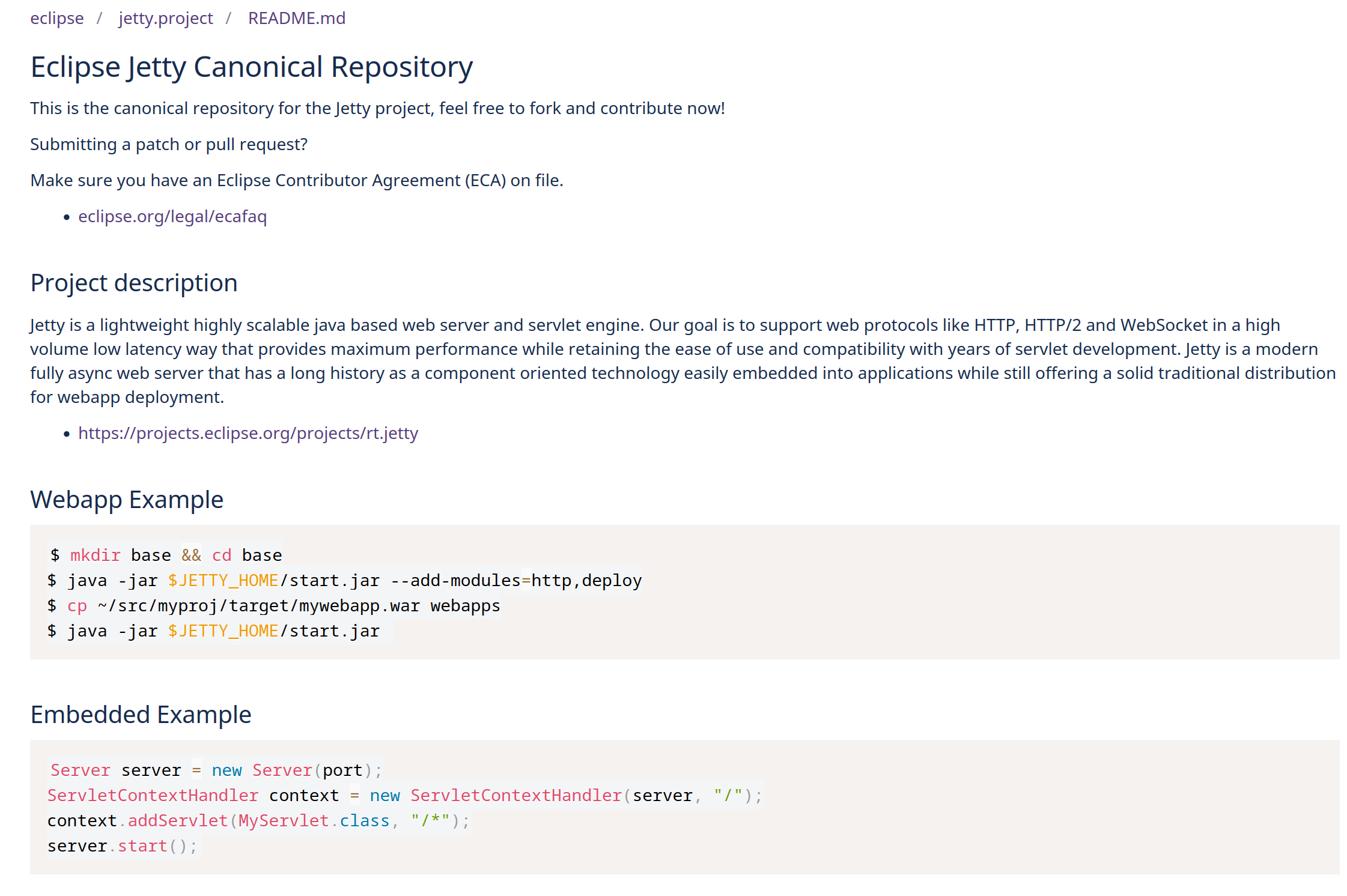Click the Embedded Example heading
This screenshot has height=896, width=1347.
click(x=141, y=715)
